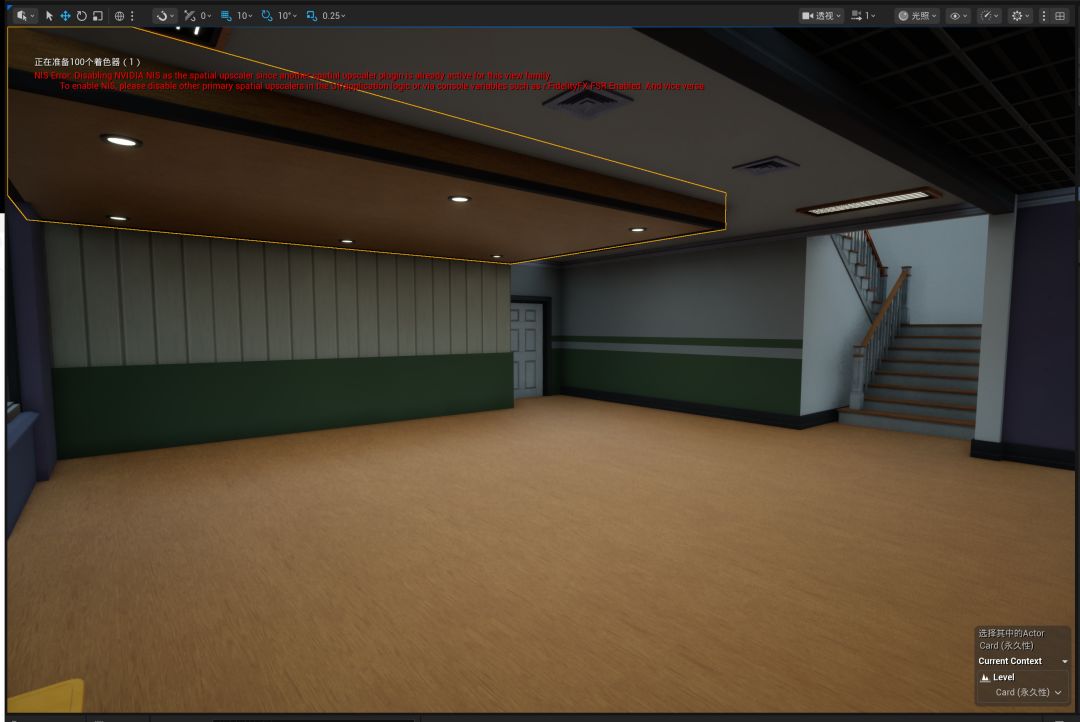Open the 透视 perspective view menu

(x=821, y=15)
